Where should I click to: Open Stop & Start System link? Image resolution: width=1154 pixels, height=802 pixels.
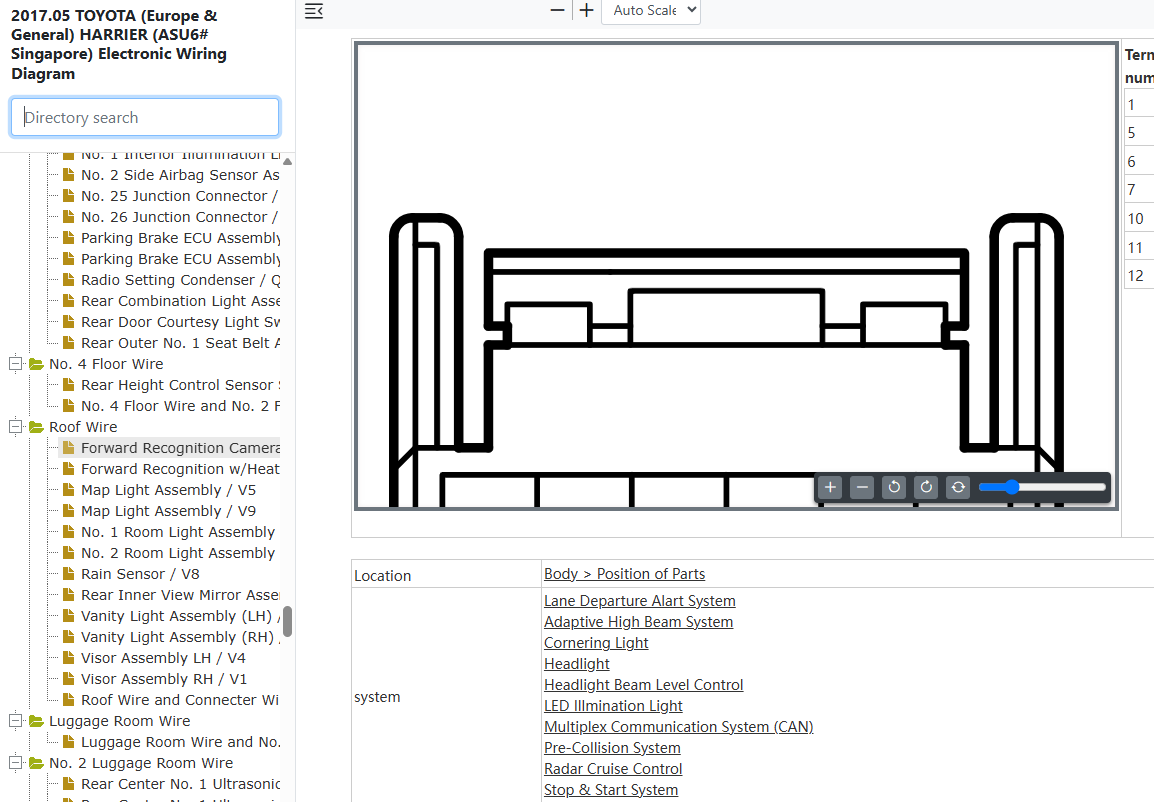click(611, 789)
